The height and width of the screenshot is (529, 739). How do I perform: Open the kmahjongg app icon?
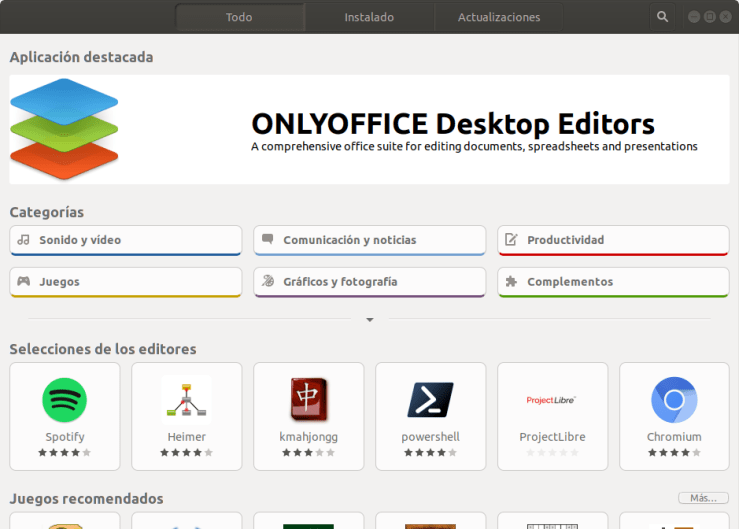(x=309, y=399)
